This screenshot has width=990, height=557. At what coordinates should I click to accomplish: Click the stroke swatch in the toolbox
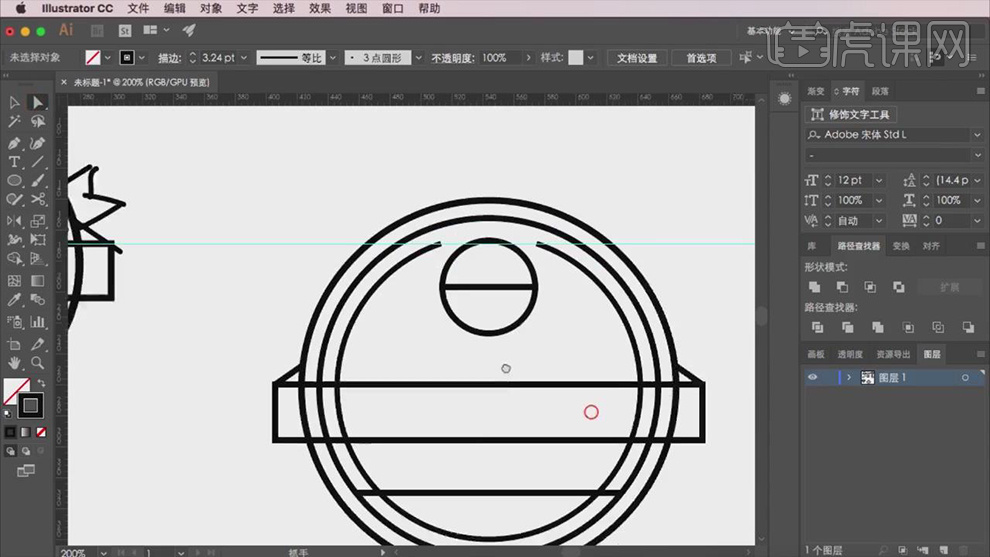tap(30, 405)
